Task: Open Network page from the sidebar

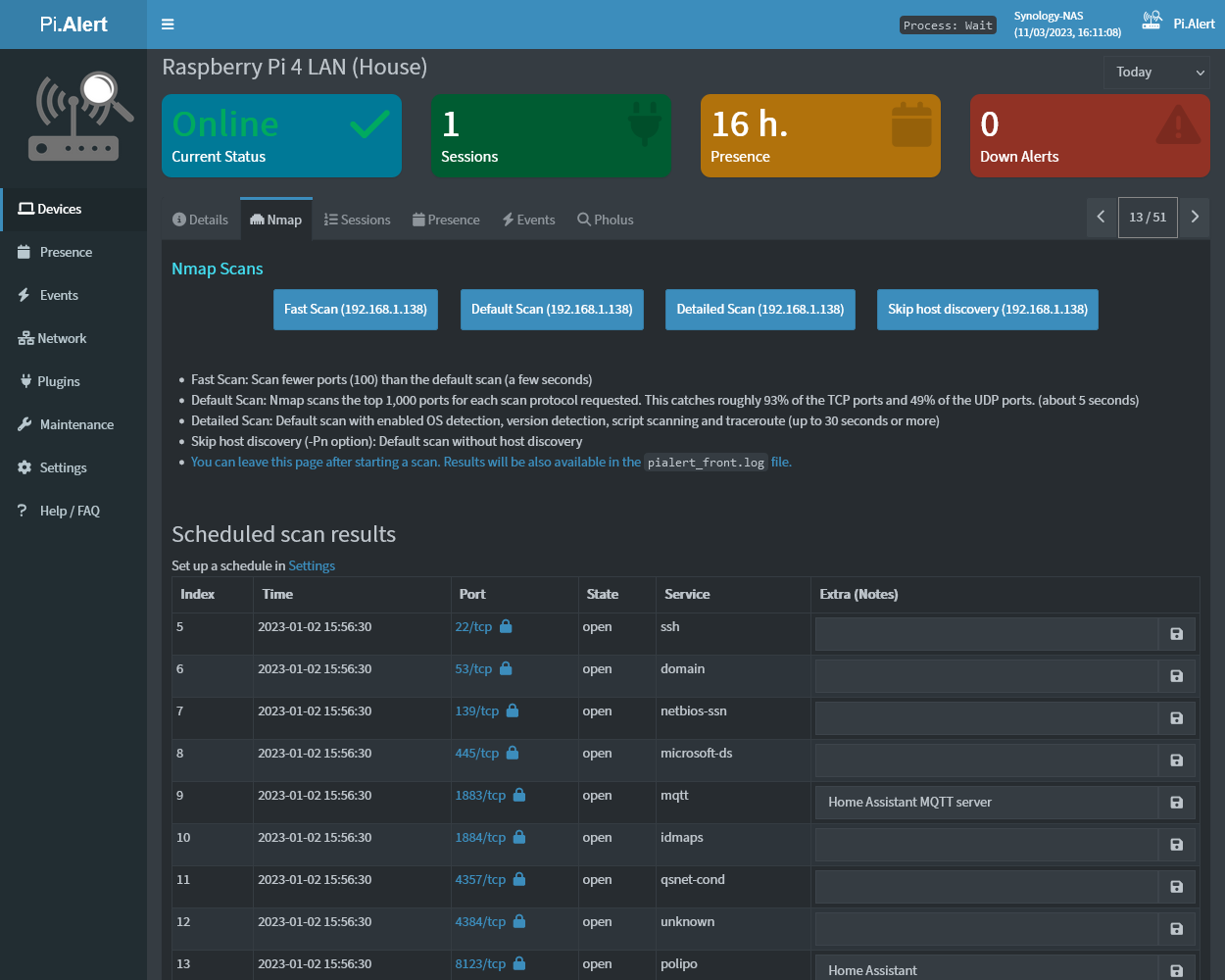Action: point(62,338)
